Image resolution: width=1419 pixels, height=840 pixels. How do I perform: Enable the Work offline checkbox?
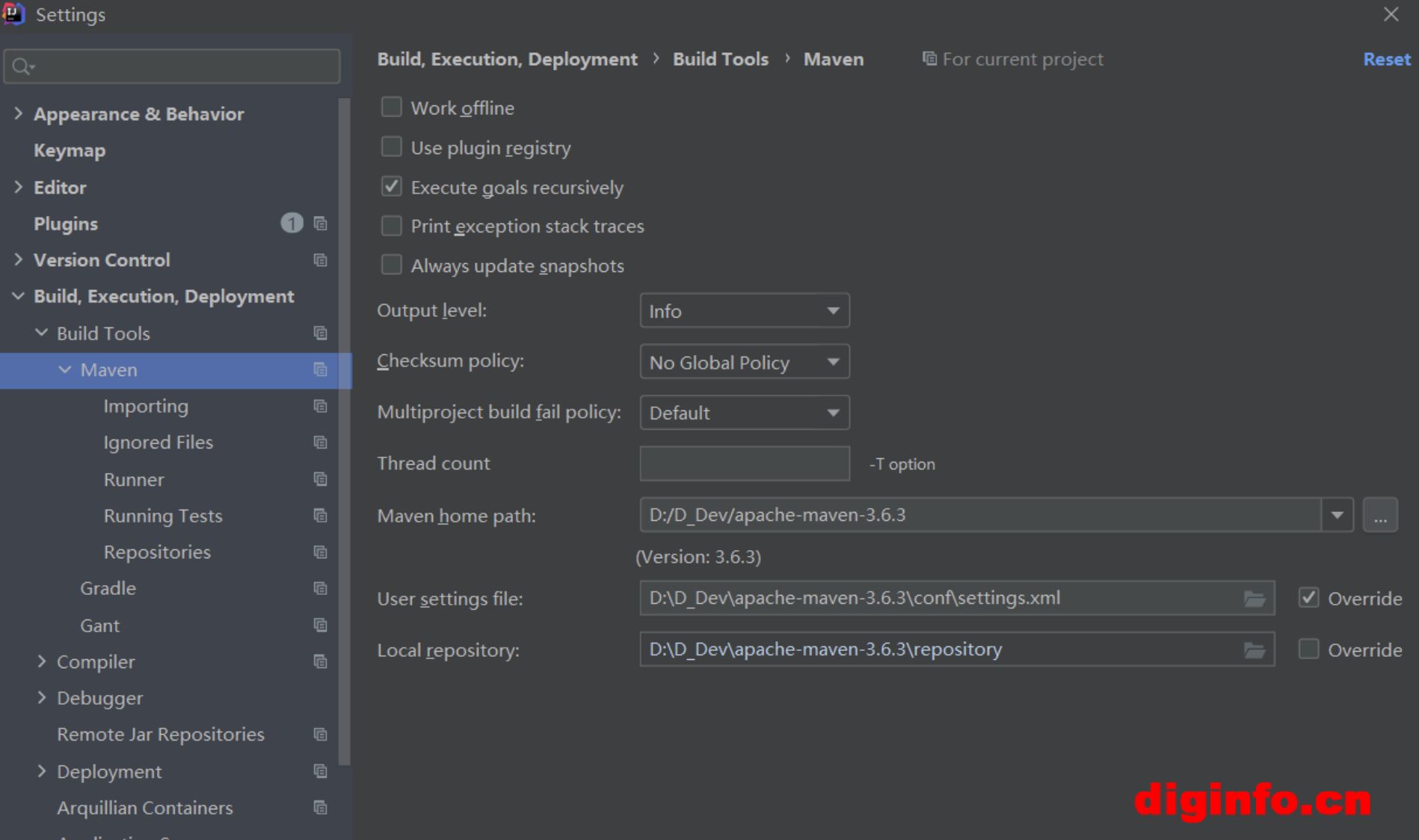click(x=391, y=107)
